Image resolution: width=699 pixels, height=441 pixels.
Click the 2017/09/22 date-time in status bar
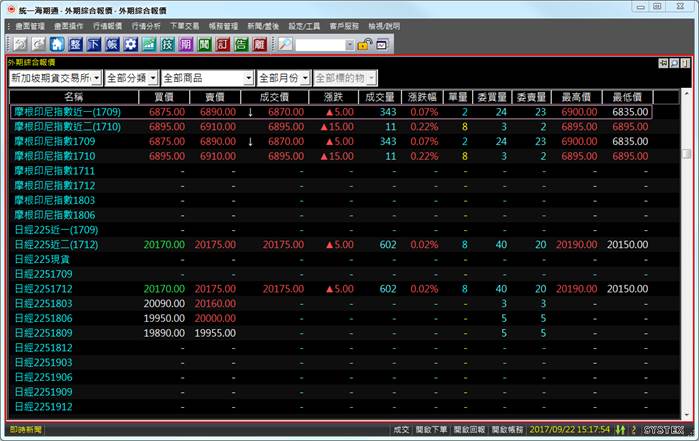[569, 430]
